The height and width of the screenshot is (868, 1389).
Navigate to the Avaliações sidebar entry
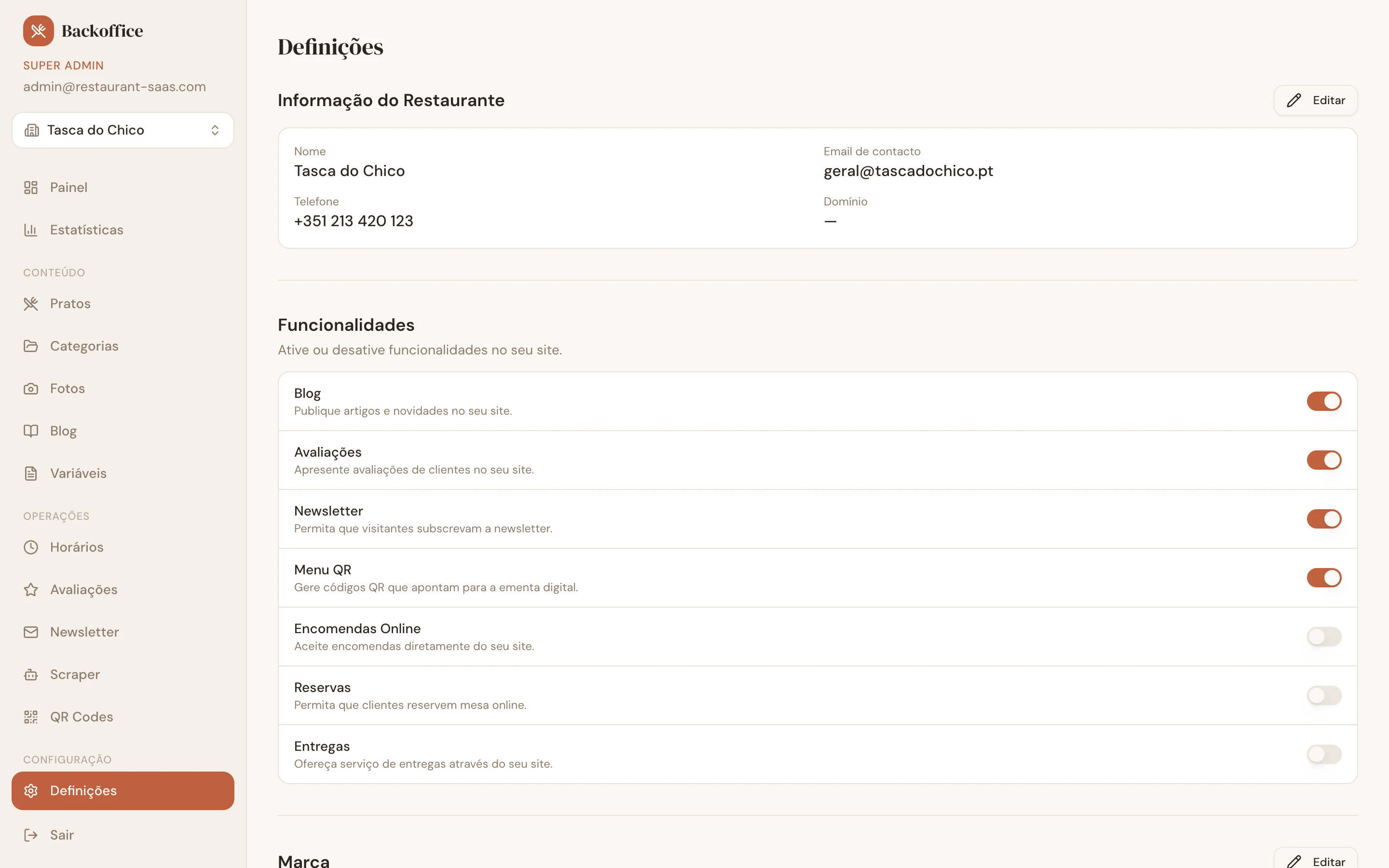coord(83,590)
